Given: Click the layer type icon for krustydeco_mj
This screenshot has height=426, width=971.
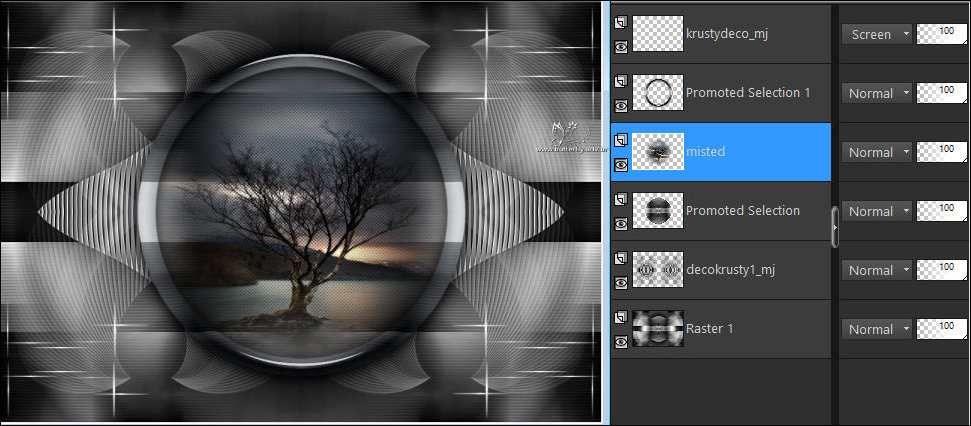Looking at the screenshot, I should coord(620,23).
